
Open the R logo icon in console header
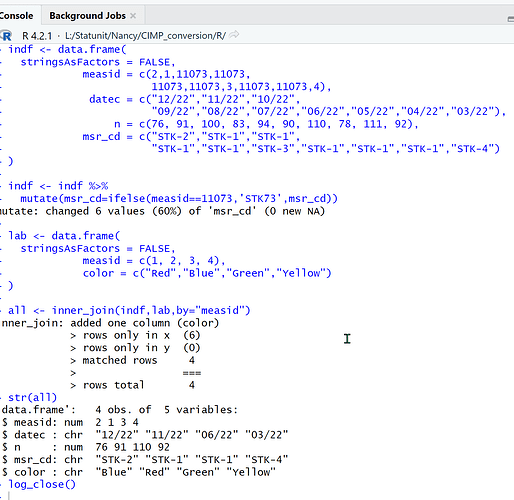pos(5,35)
